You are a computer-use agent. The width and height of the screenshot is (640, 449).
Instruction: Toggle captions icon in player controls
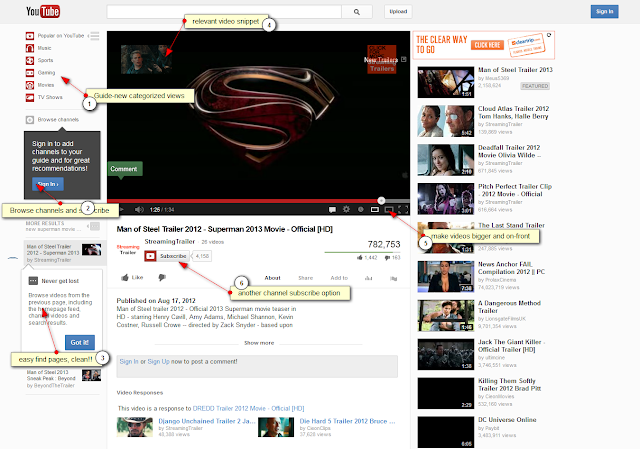point(332,209)
